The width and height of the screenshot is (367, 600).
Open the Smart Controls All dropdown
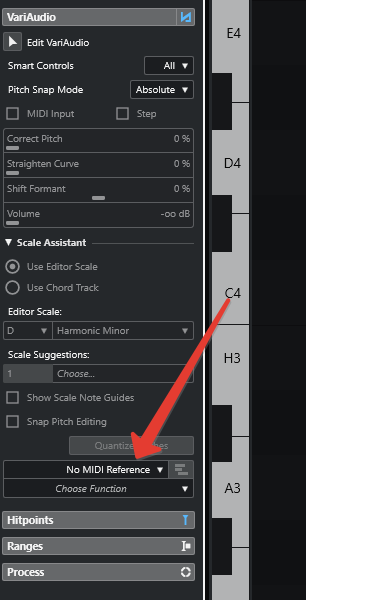point(169,66)
